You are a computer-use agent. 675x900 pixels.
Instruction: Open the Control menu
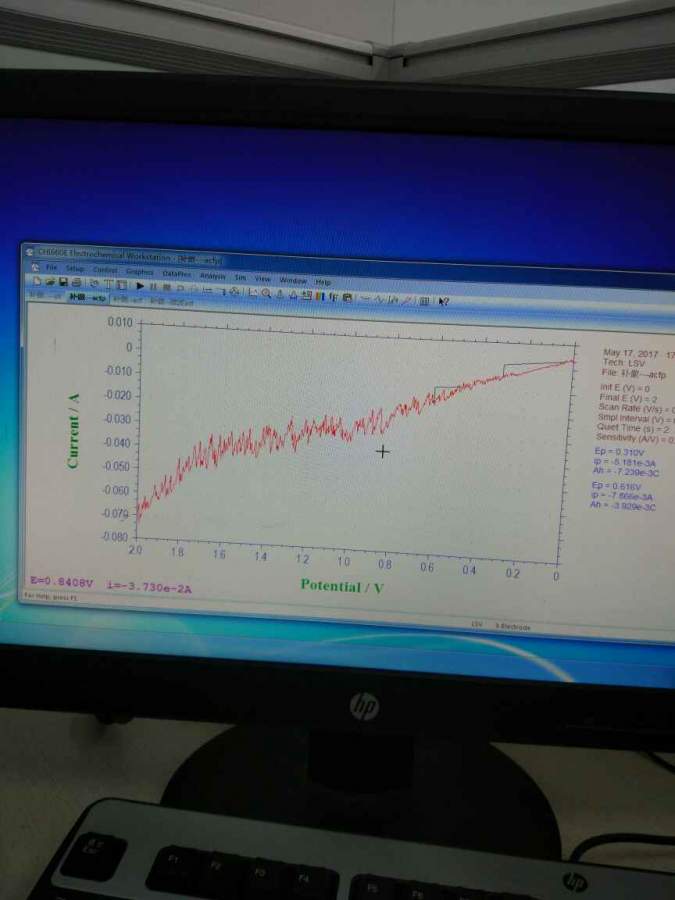105,270
